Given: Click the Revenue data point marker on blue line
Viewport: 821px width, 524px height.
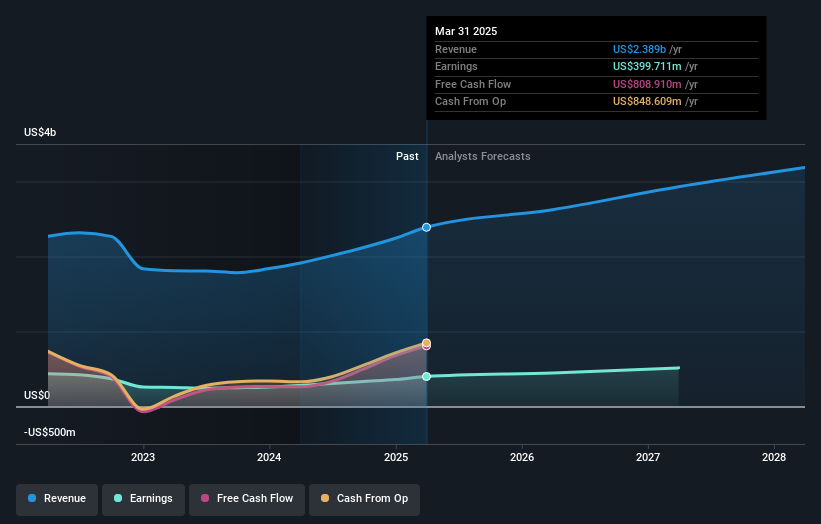Looking at the screenshot, I should [427, 227].
